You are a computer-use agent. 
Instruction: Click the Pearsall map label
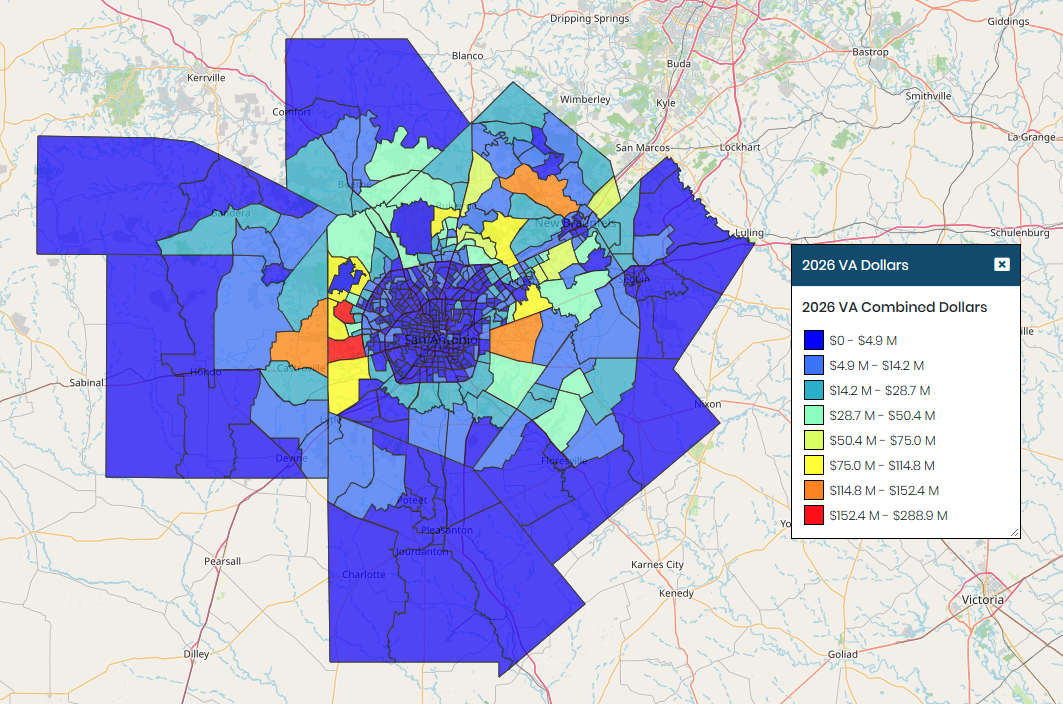222,562
